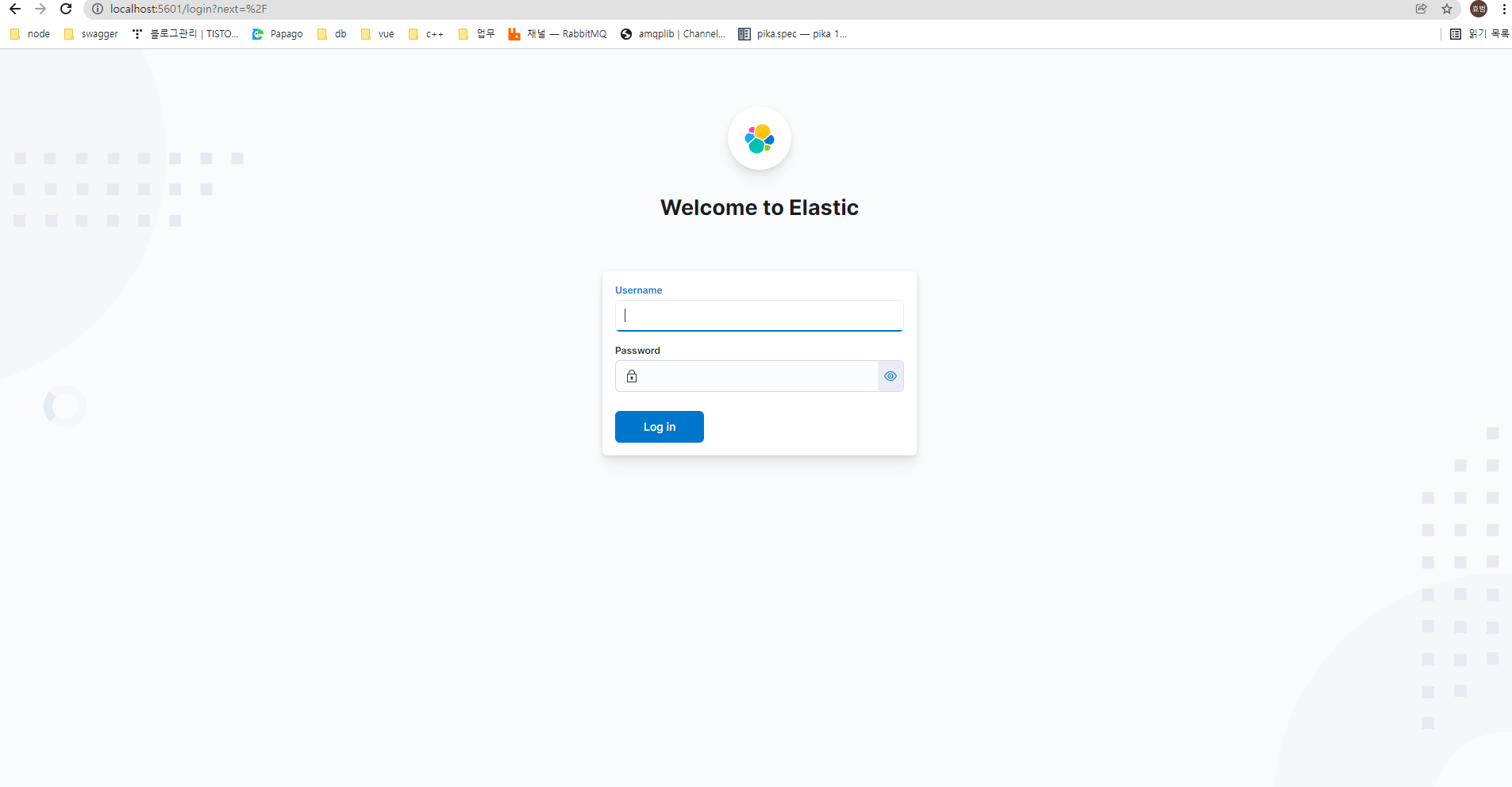This screenshot has height=787, width=1512.
Task: Reload the page with the refresh icon
Action: click(x=66, y=9)
